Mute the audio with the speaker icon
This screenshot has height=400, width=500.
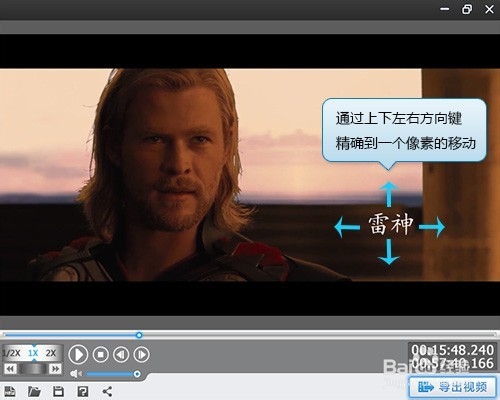coord(76,374)
